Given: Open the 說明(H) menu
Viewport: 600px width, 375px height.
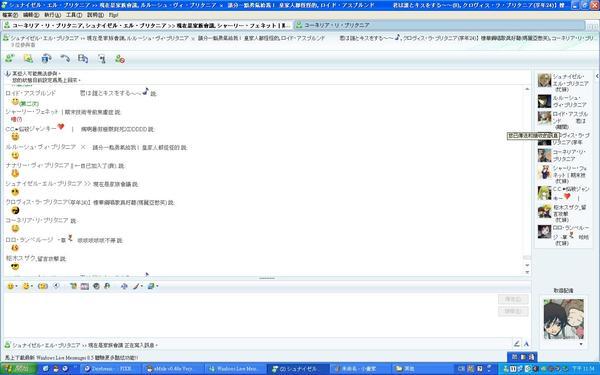Looking at the screenshot, I should pyautogui.click(x=95, y=15).
